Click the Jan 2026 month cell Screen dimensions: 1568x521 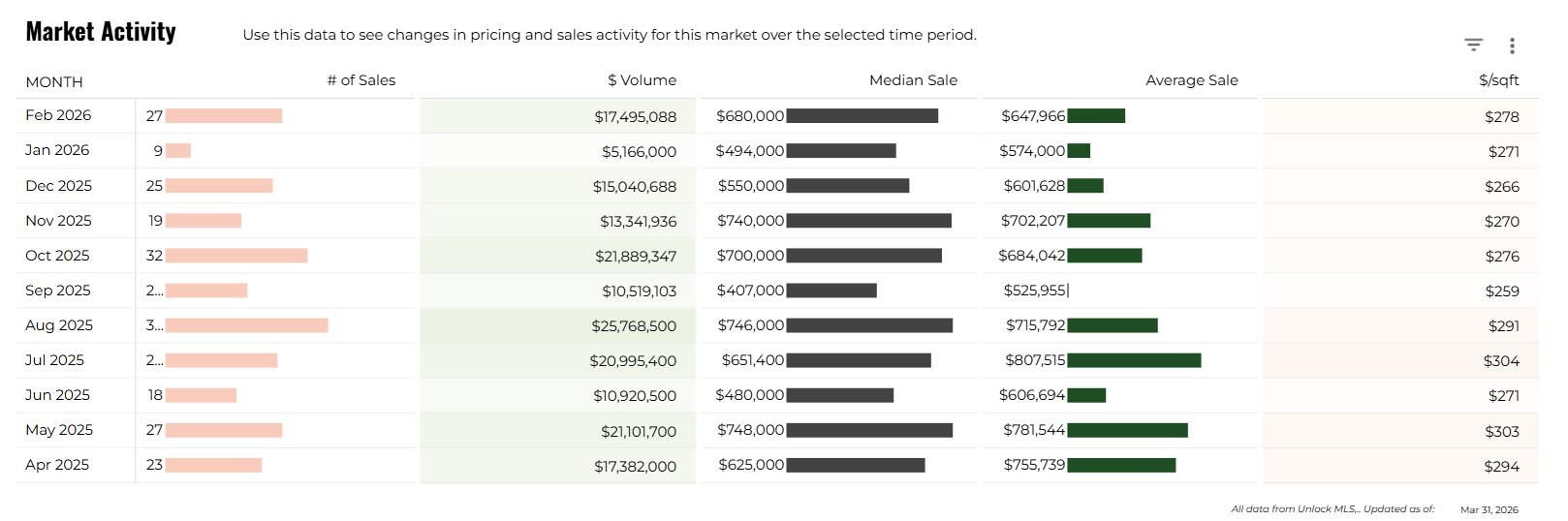[x=57, y=150]
